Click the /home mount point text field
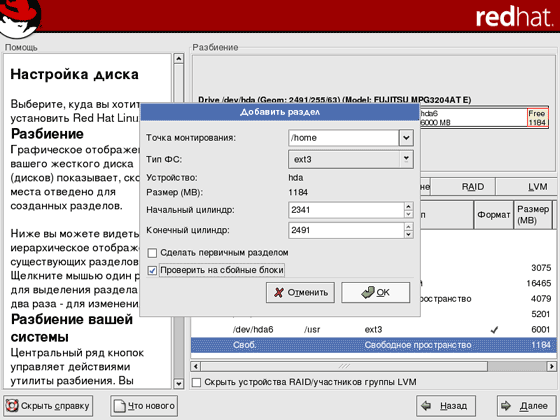The width and height of the screenshot is (560, 420). tap(344, 138)
